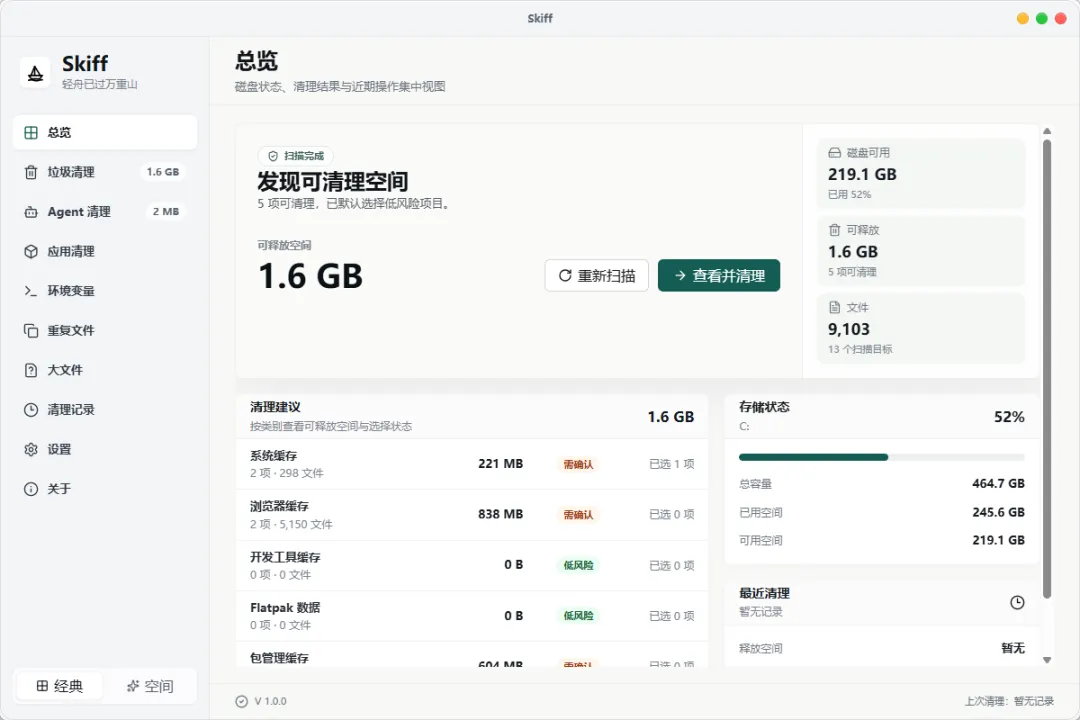The image size is (1080, 720).
Task: Select the Flatpak 数据 row
Action: tap(472, 616)
